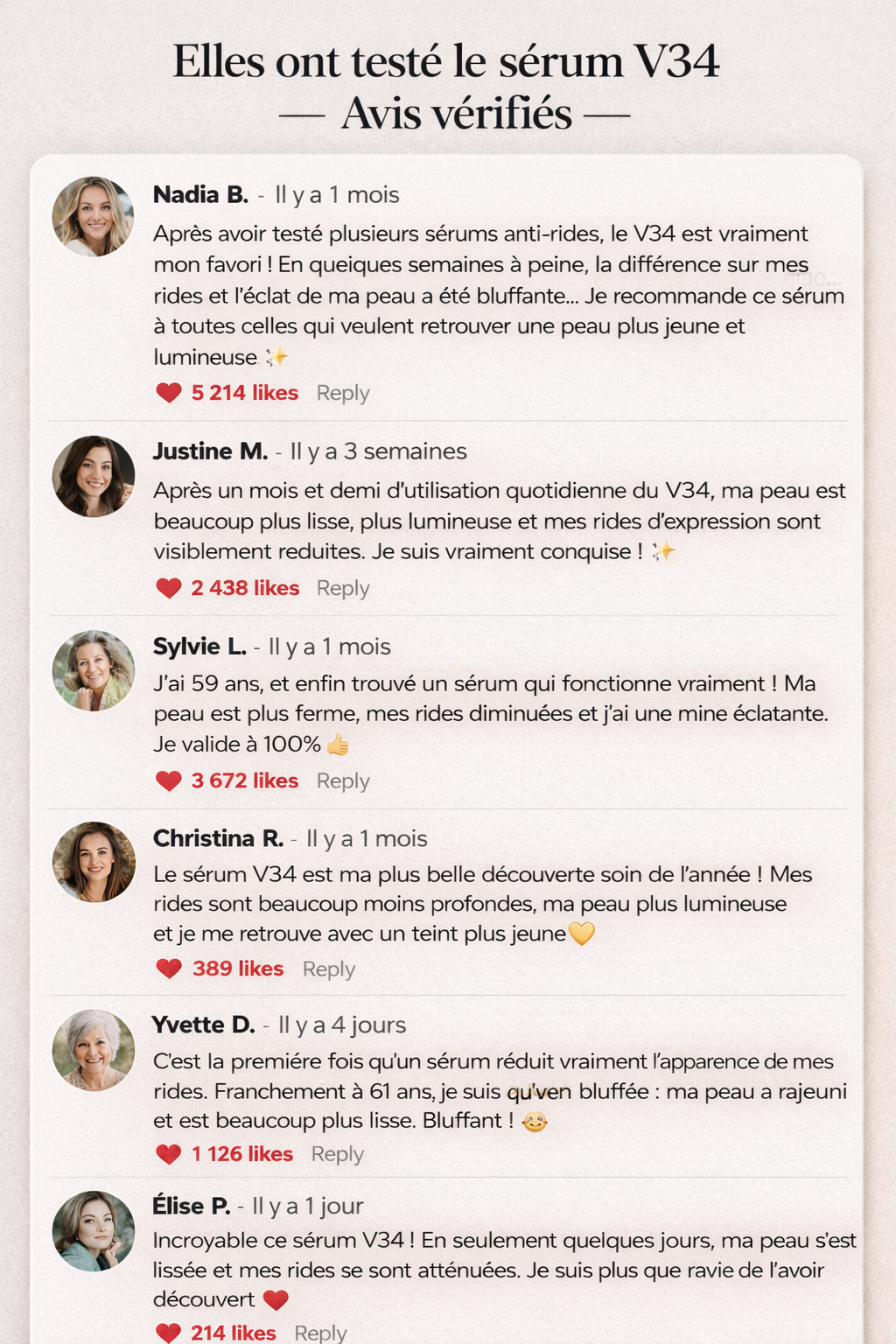Reply to Justine M.'s comment
This screenshot has width=896, height=1344.
coord(343,589)
